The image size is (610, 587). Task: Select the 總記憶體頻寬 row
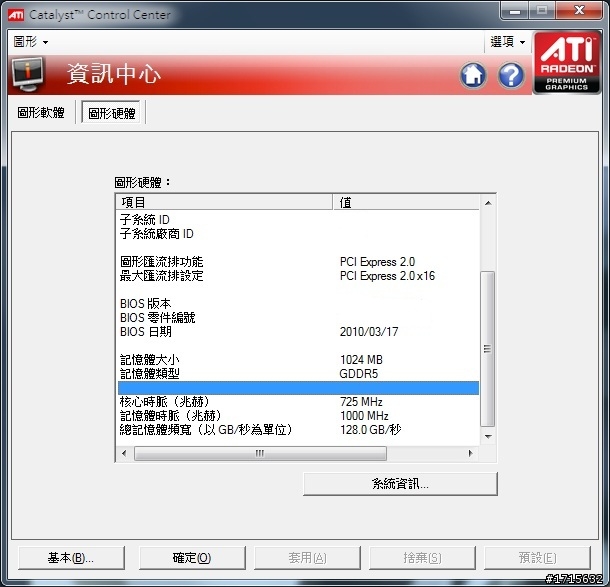(298, 430)
